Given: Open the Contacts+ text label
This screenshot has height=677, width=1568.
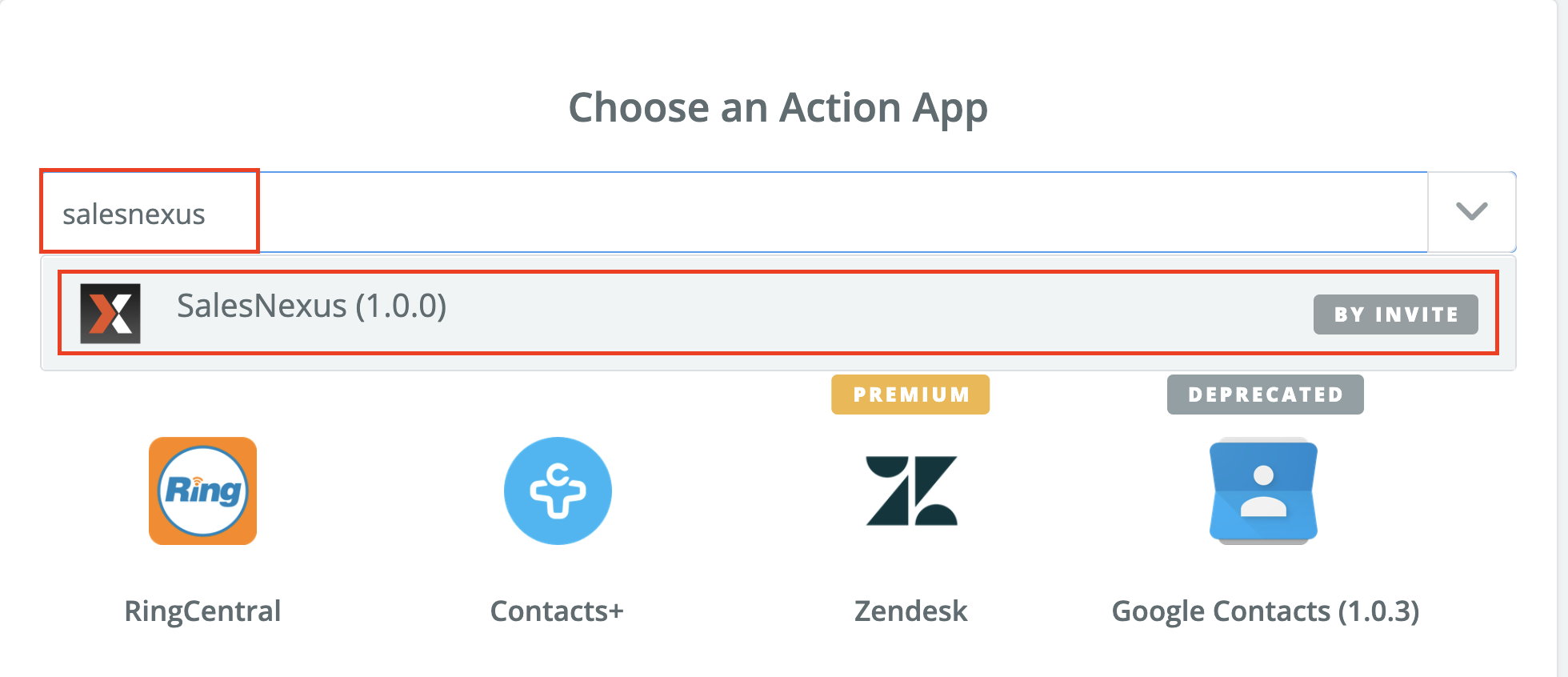Looking at the screenshot, I should (x=557, y=611).
